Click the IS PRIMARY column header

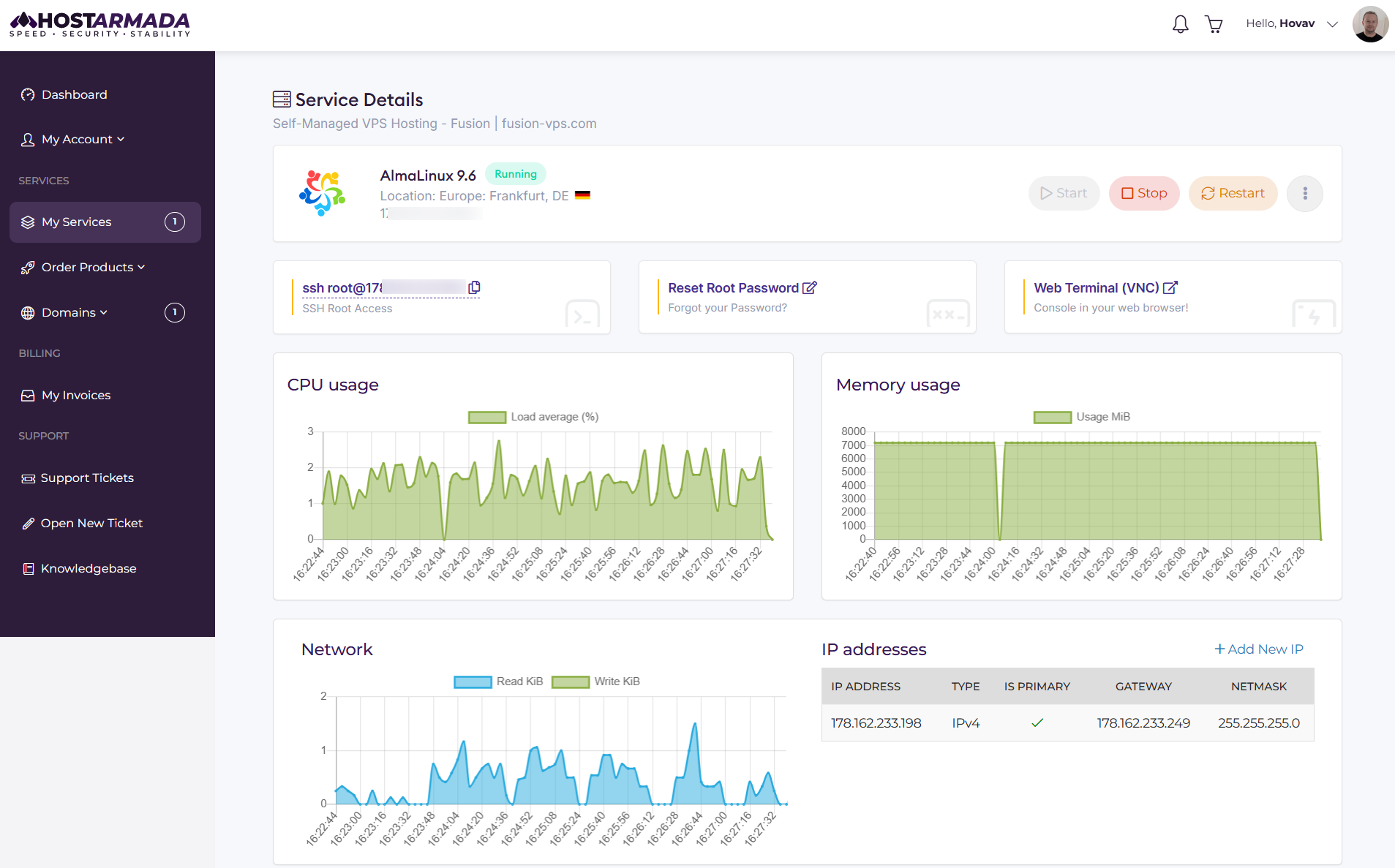click(1037, 687)
